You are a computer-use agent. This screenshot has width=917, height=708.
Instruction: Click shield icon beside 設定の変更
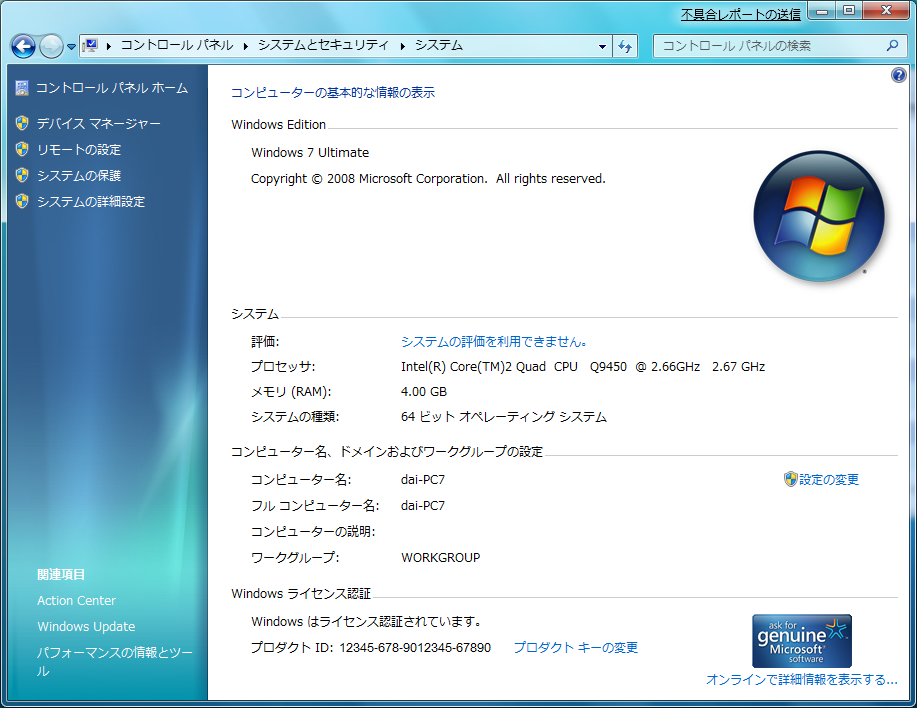tap(791, 479)
